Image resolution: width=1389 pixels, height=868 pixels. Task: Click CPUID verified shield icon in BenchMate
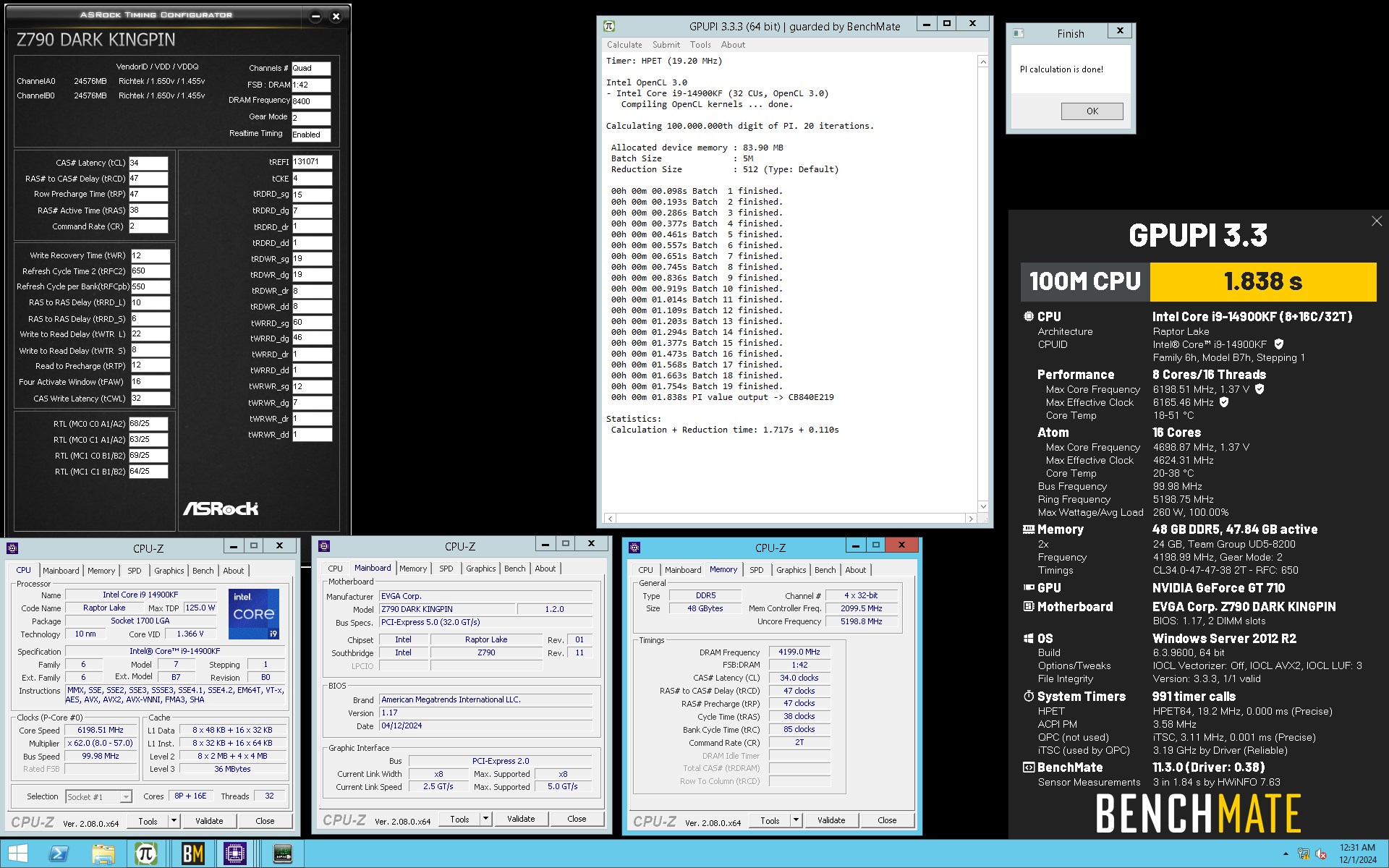coord(1278,344)
